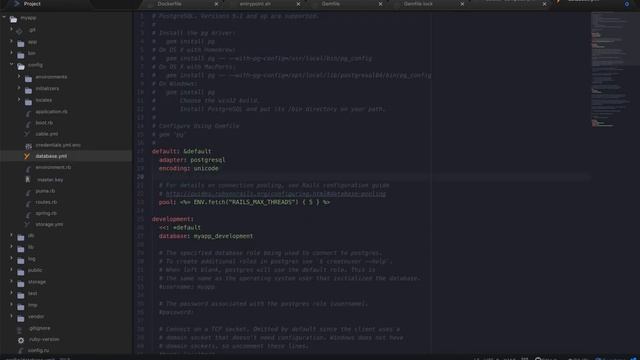Click the key icon beside master.key
This screenshot has width=640, height=360.
coord(28,180)
